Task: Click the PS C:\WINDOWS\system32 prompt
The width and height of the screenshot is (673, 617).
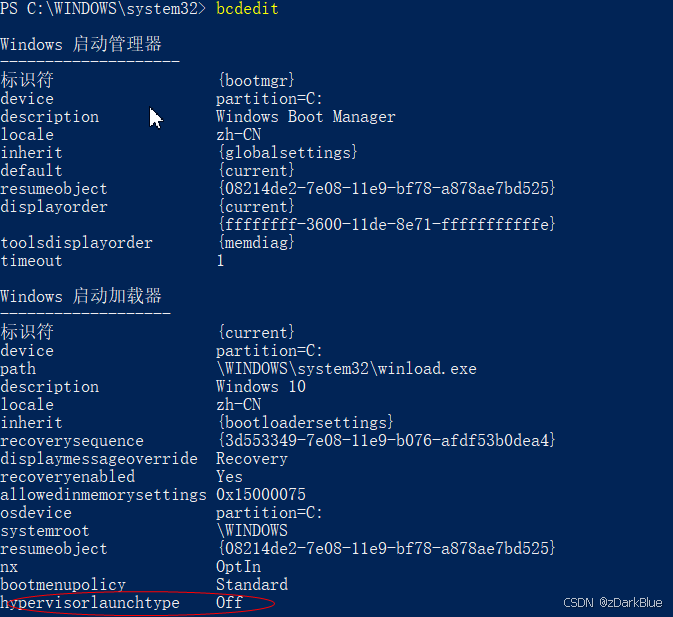Action: [103, 9]
